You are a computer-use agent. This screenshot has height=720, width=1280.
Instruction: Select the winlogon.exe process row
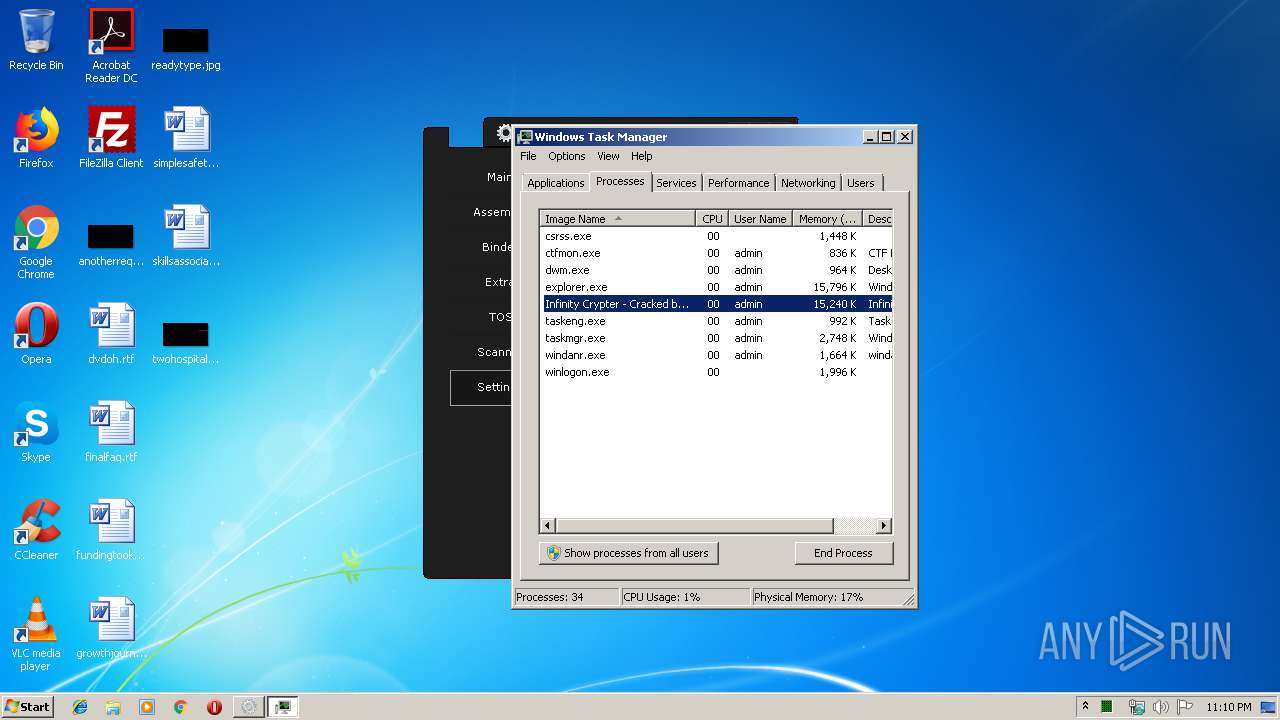pyautogui.click(x=716, y=372)
